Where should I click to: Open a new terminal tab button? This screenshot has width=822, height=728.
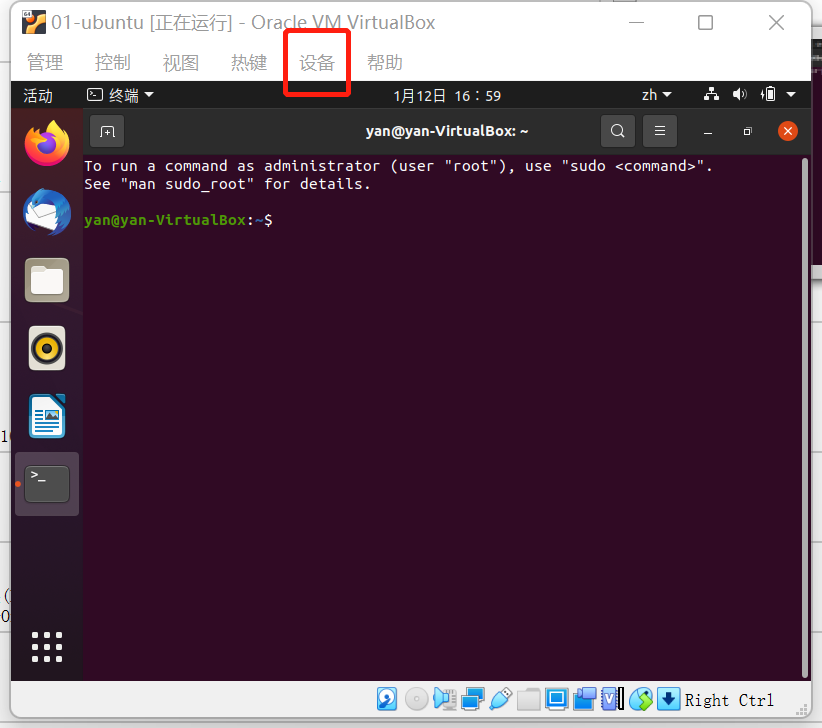point(107,131)
